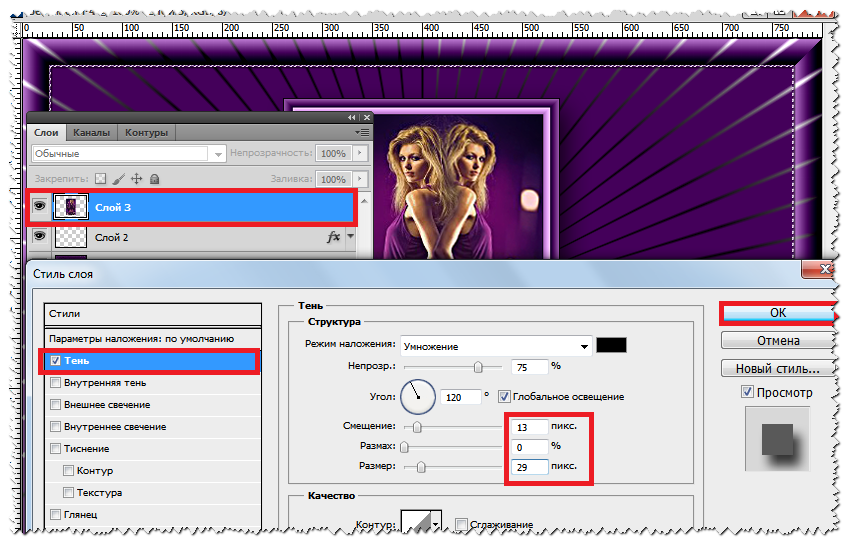Image resolution: width=849 pixels, height=544 pixels.
Task: Click angle field showing 120
Action: 460,397
